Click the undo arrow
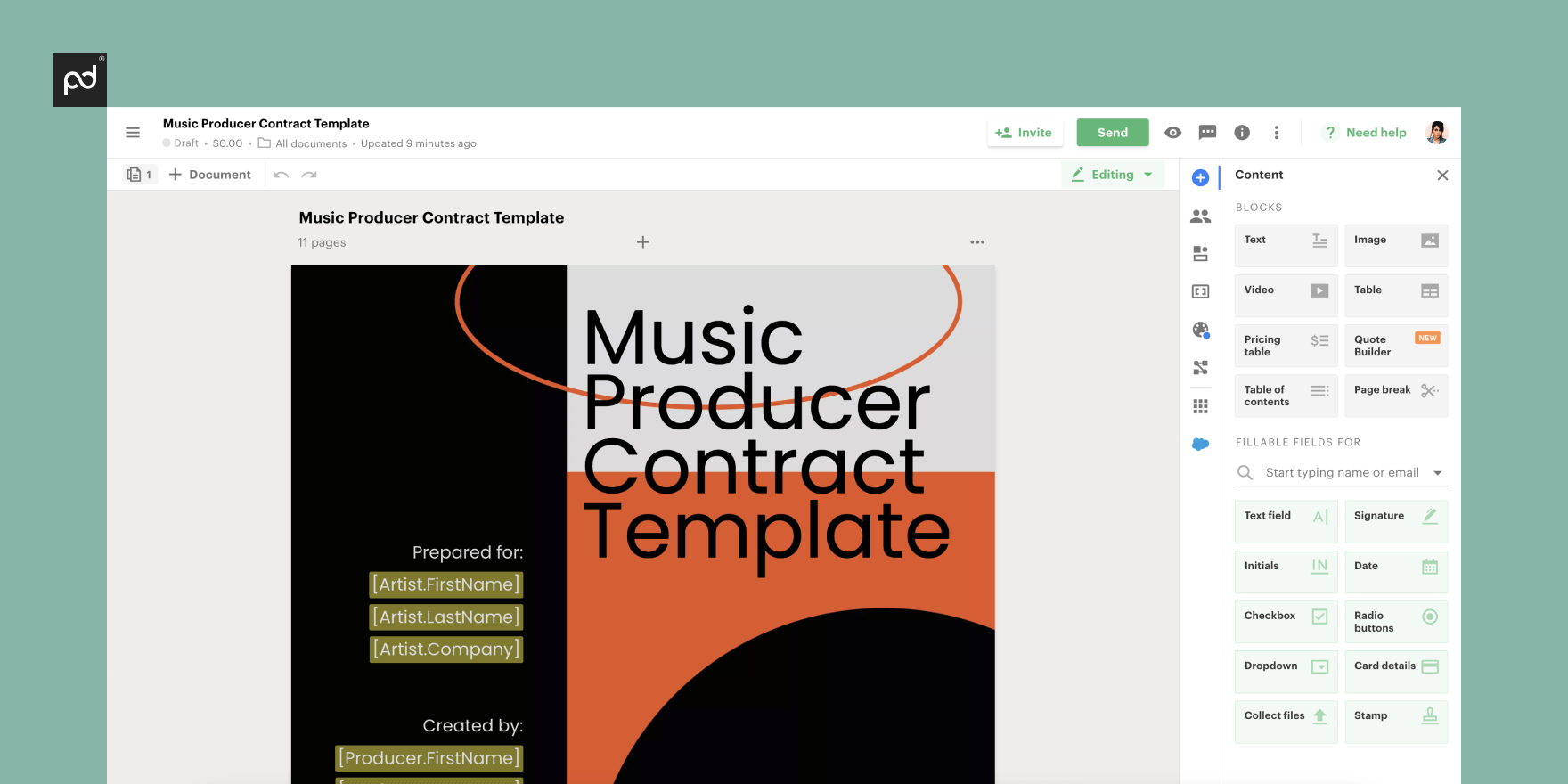Viewport: 1568px width, 784px height. [281, 175]
